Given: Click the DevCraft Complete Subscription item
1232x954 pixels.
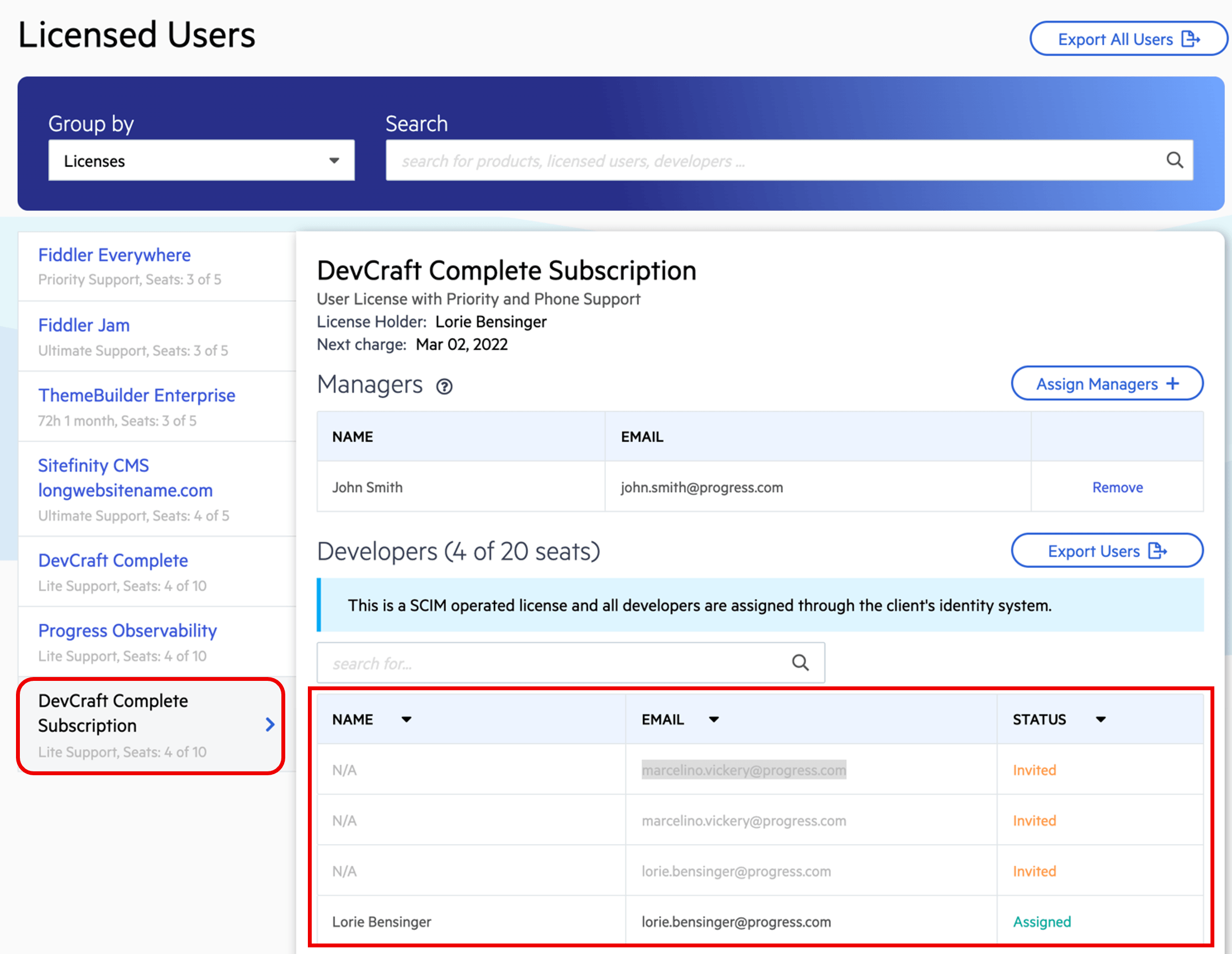Looking at the screenshot, I should (x=151, y=726).
